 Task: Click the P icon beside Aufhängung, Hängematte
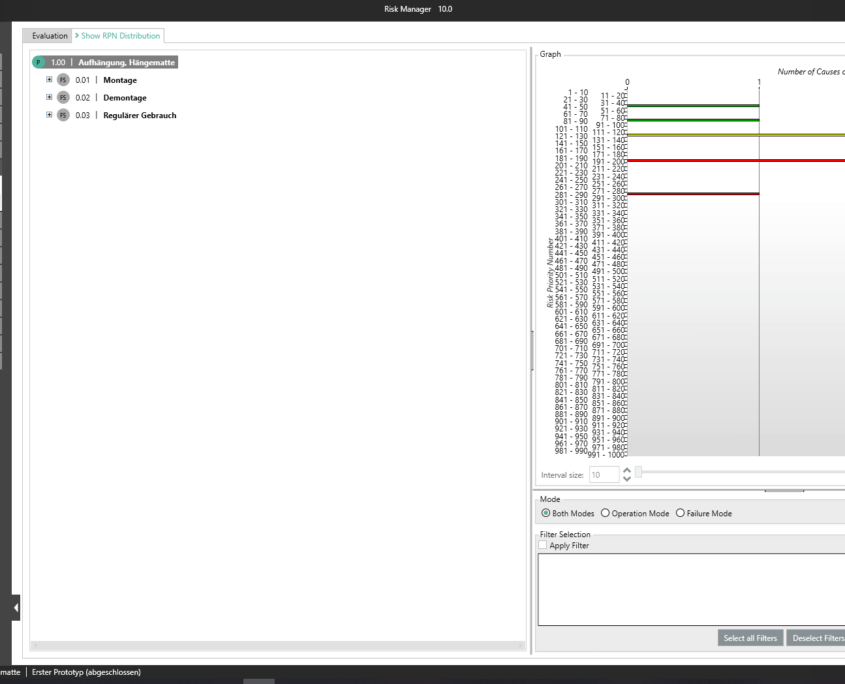[39, 62]
